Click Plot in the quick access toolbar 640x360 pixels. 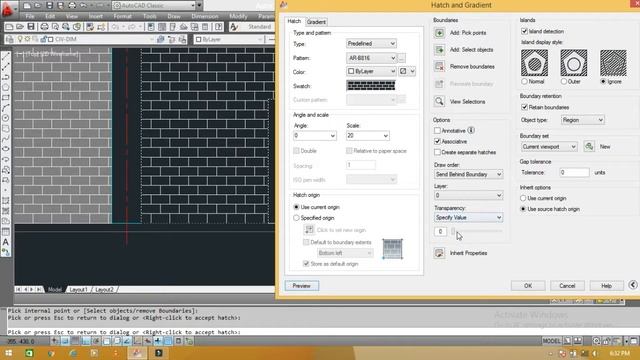72,5
